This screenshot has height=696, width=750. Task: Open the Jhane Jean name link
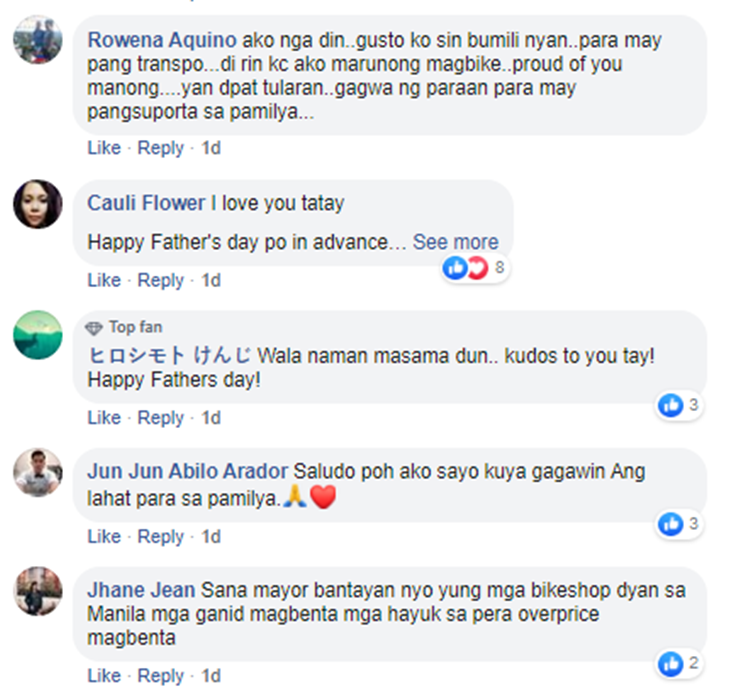click(x=141, y=590)
